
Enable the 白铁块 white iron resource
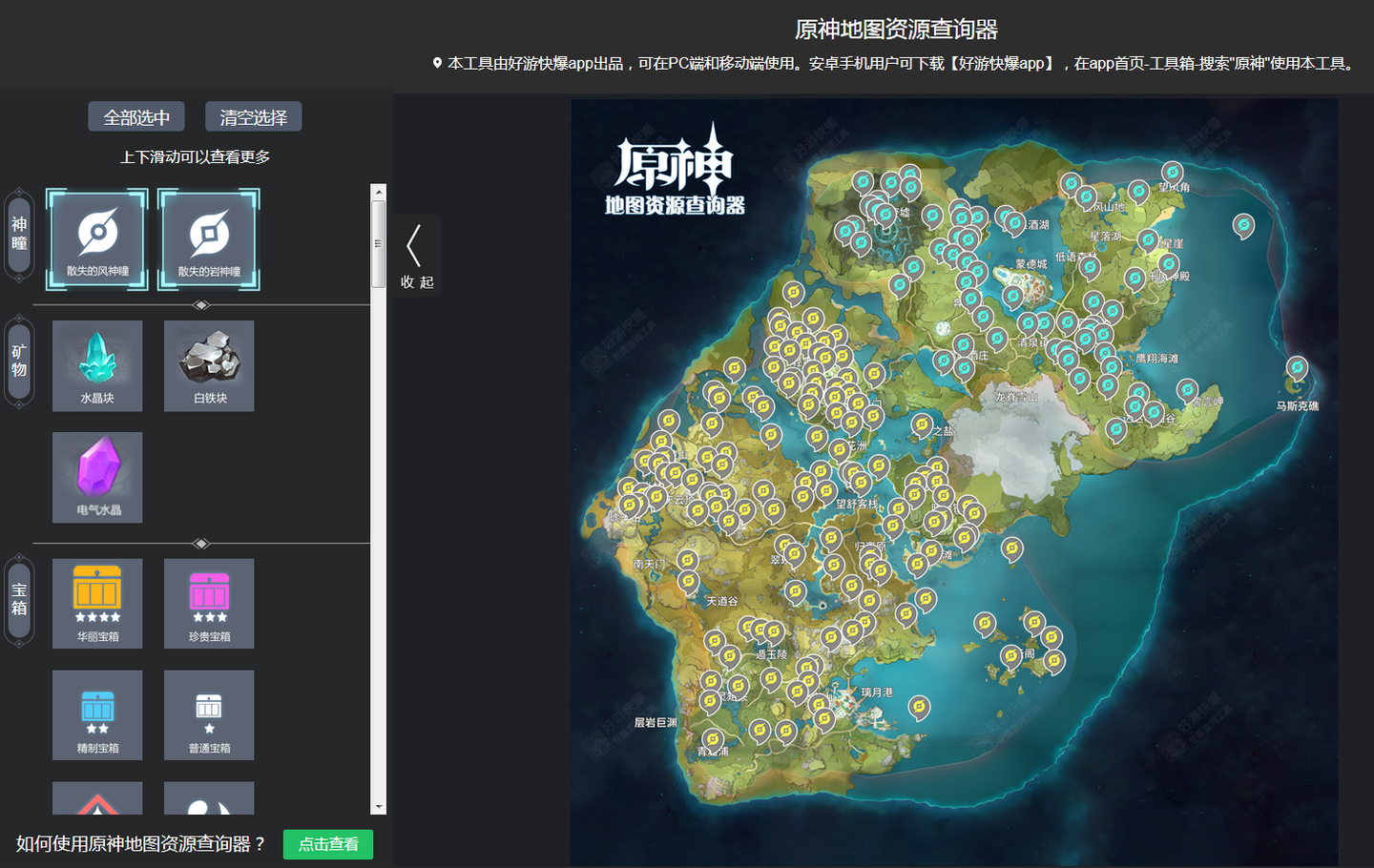tap(209, 366)
